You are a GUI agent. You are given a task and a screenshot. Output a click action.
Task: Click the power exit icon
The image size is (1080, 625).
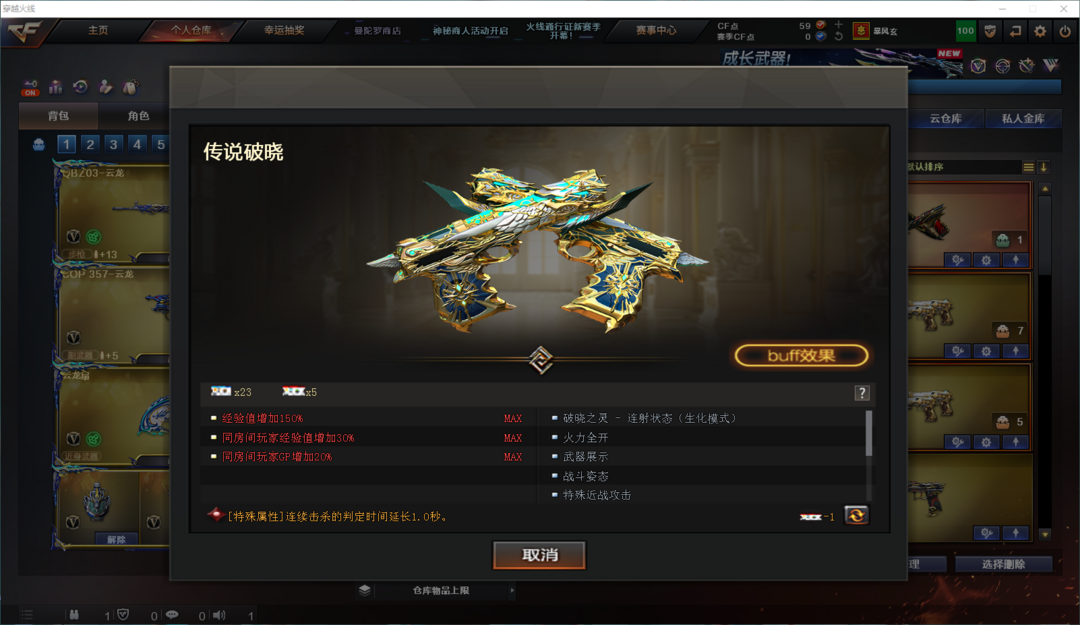click(x=1065, y=31)
